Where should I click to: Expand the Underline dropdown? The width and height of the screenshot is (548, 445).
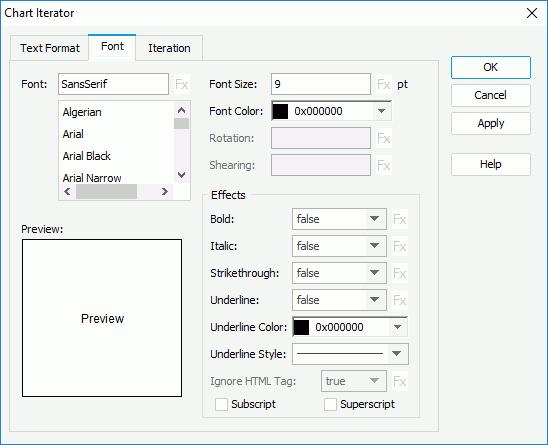[374, 300]
